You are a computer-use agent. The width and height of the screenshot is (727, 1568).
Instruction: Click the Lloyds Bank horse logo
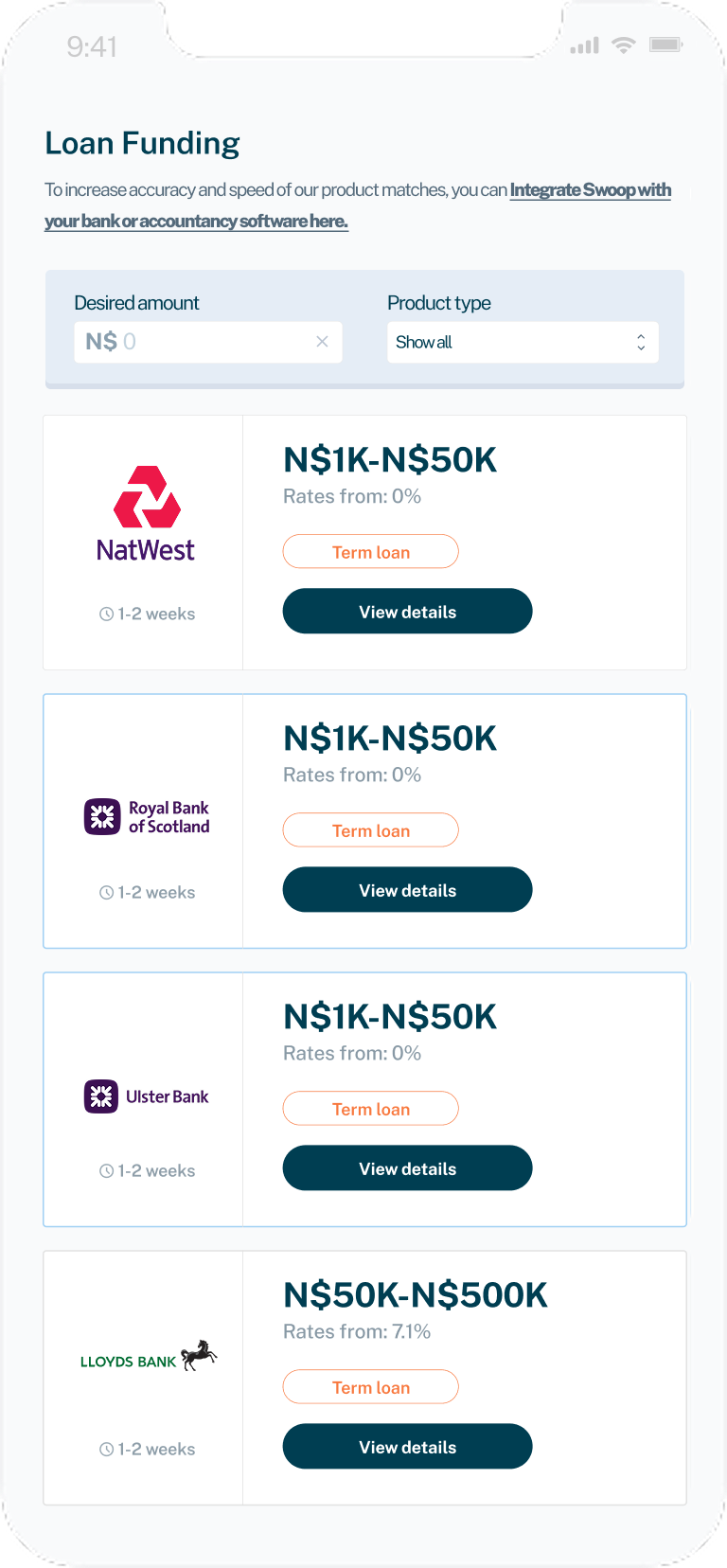199,1355
